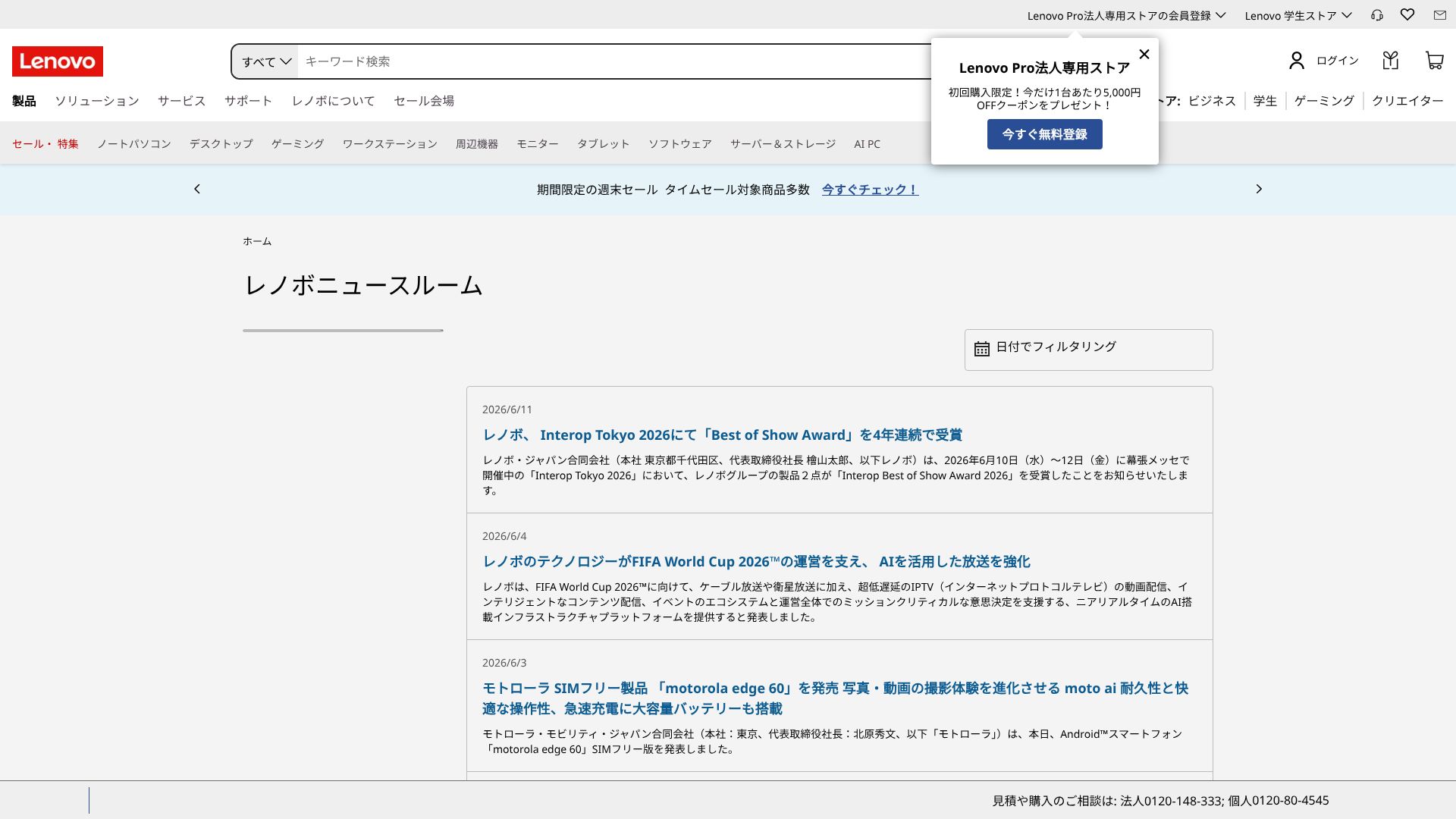This screenshot has width=1456, height=819.
Task: Go to ゲーミング store link at right
Action: (x=1324, y=101)
